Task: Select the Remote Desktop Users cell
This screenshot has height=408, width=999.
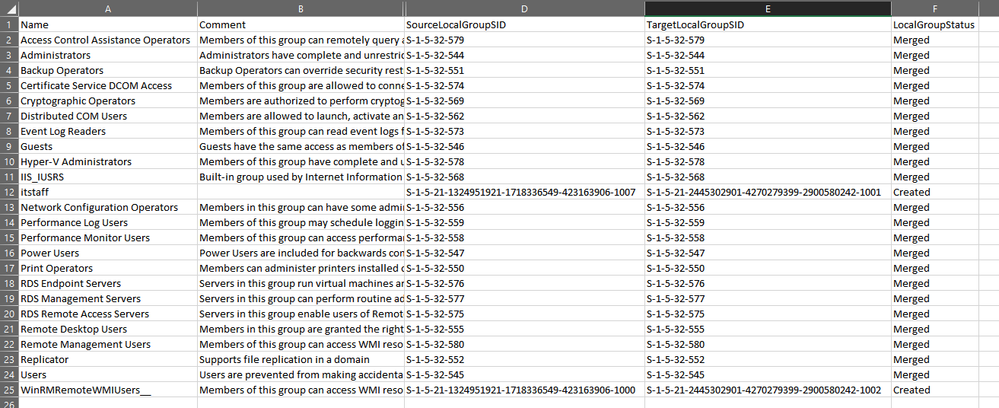Action: (x=108, y=329)
